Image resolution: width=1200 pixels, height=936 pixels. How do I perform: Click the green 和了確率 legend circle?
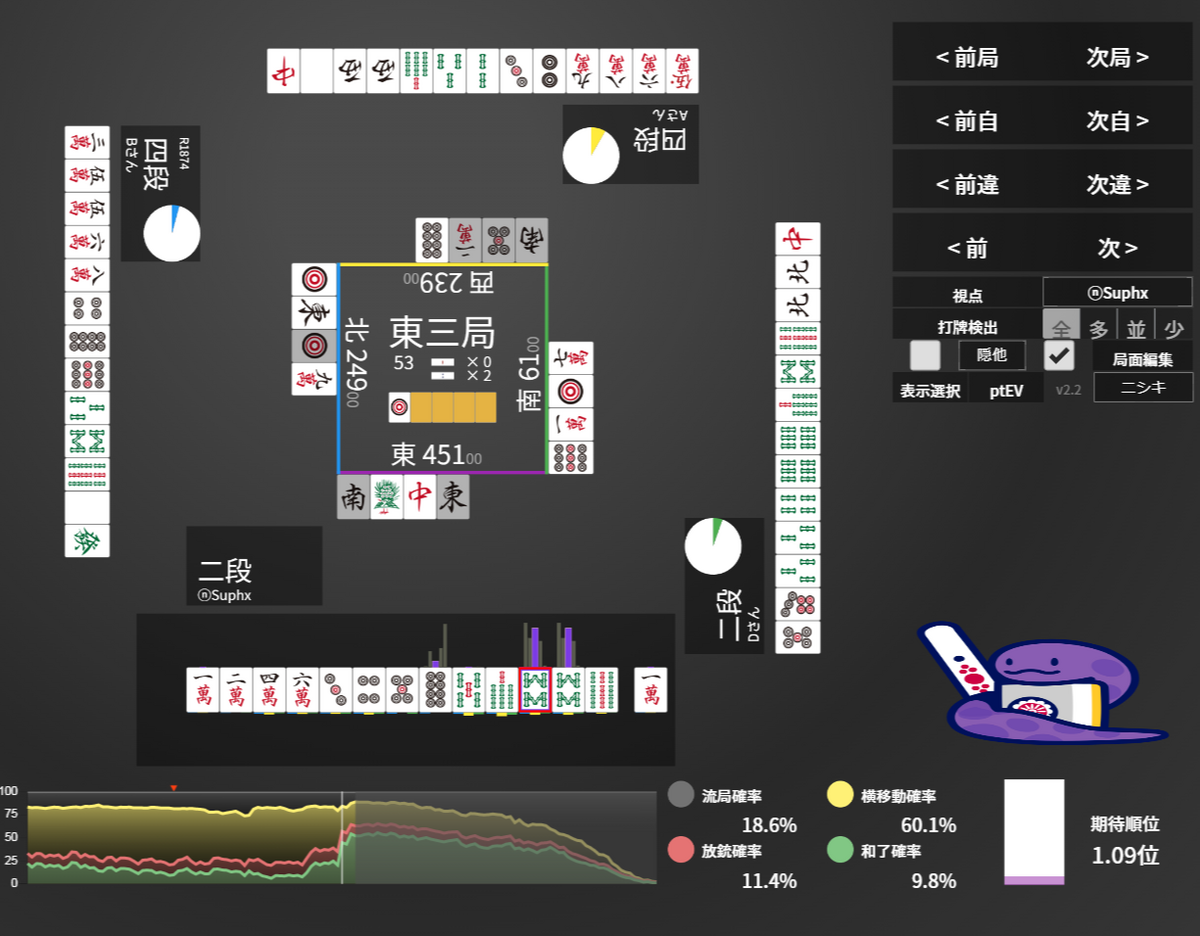tap(840, 850)
